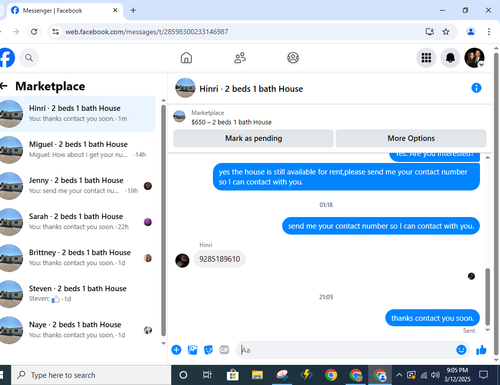The image size is (500, 385).
Task: Click Hinri's avatar beside the phone number
Action: click(182, 260)
